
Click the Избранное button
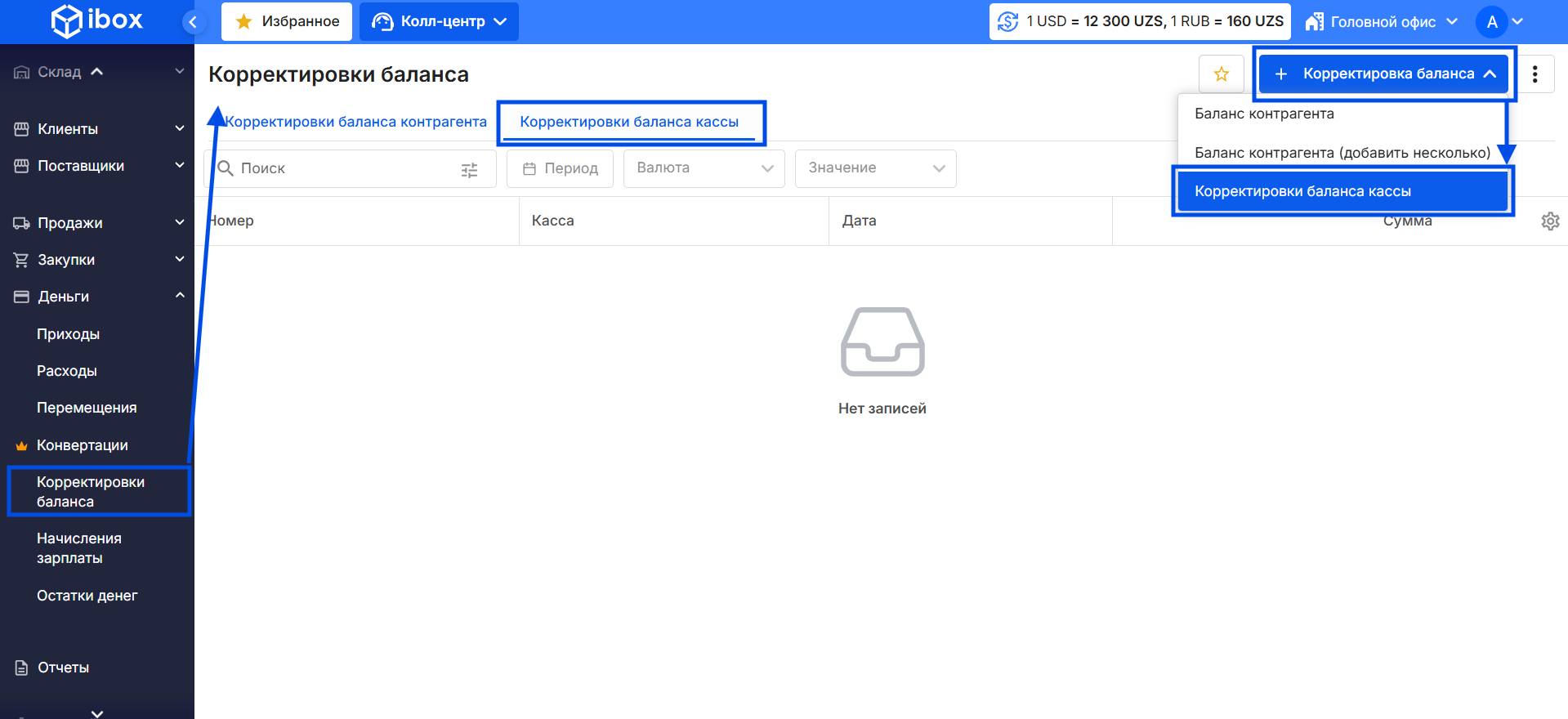(287, 22)
